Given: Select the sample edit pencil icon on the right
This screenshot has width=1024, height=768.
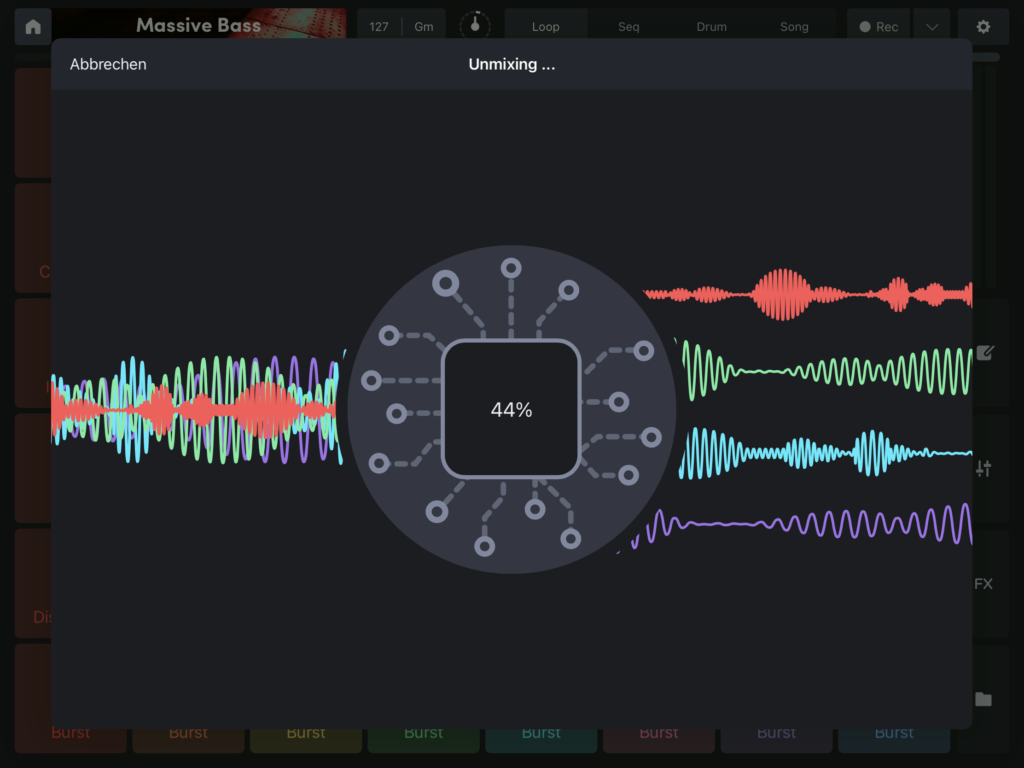Looking at the screenshot, I should tap(984, 352).
